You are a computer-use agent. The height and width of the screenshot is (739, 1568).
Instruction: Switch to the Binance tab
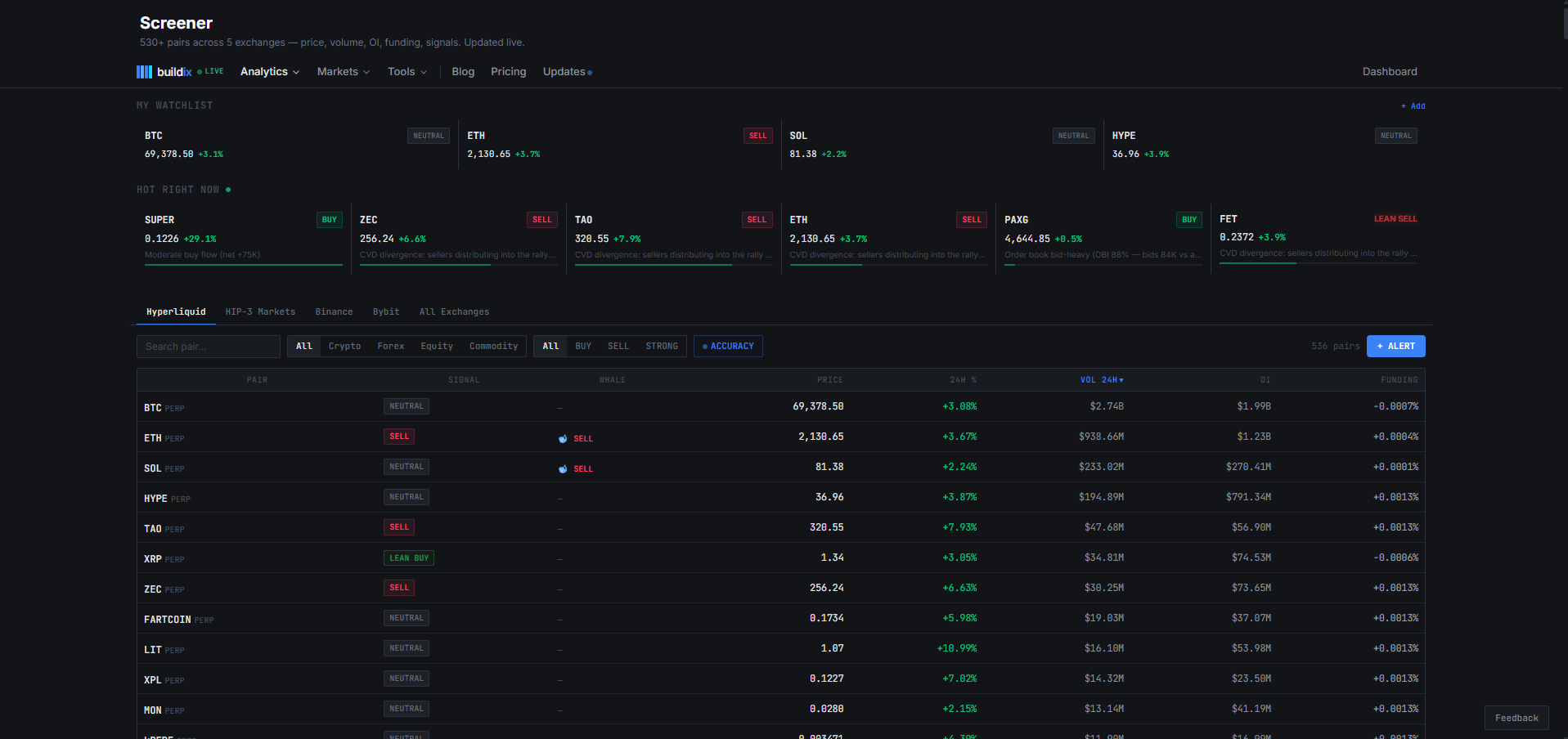tap(334, 312)
